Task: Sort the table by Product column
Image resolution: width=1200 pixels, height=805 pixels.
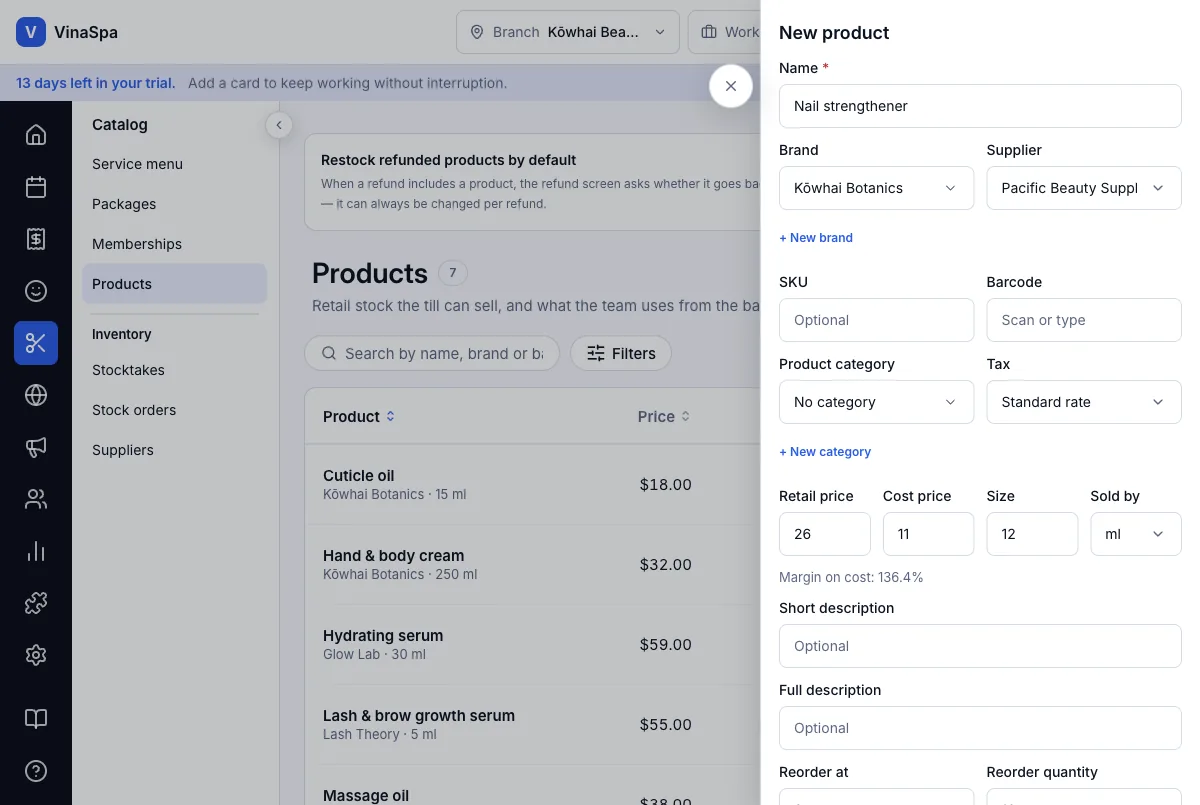Action: [x=359, y=416]
